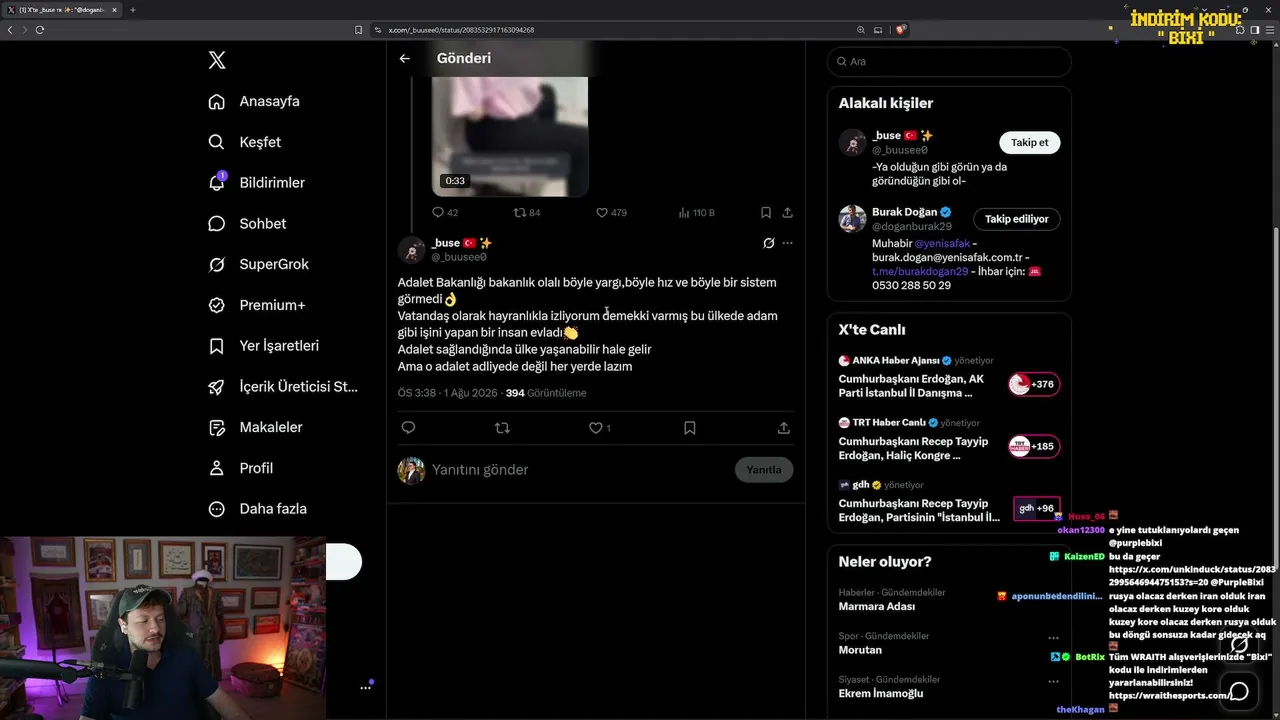Viewport: 1280px width, 720px height.
Task: Click the Profil person icon
Action: (216, 468)
